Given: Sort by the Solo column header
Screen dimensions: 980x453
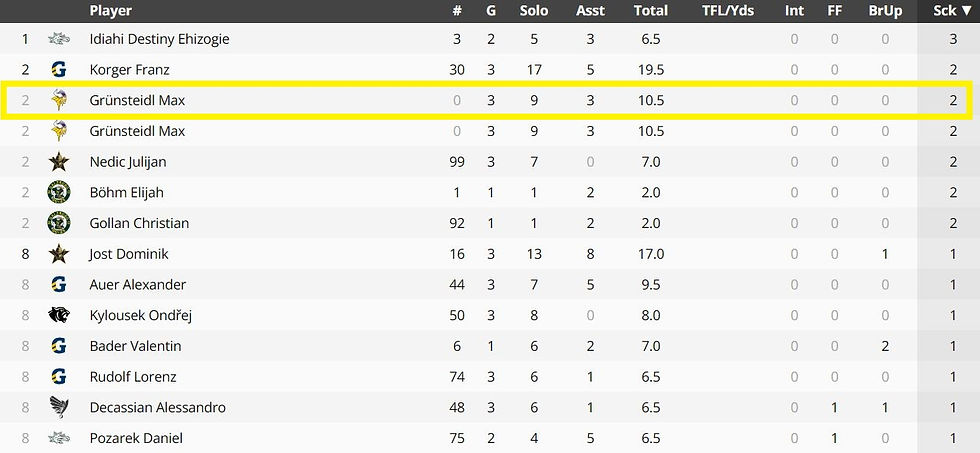Looking at the screenshot, I should 534,11.
